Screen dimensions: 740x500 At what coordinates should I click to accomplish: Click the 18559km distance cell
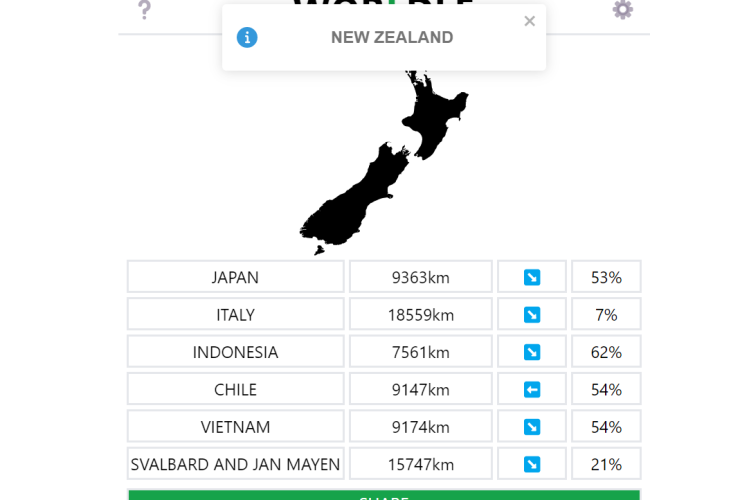(x=420, y=315)
